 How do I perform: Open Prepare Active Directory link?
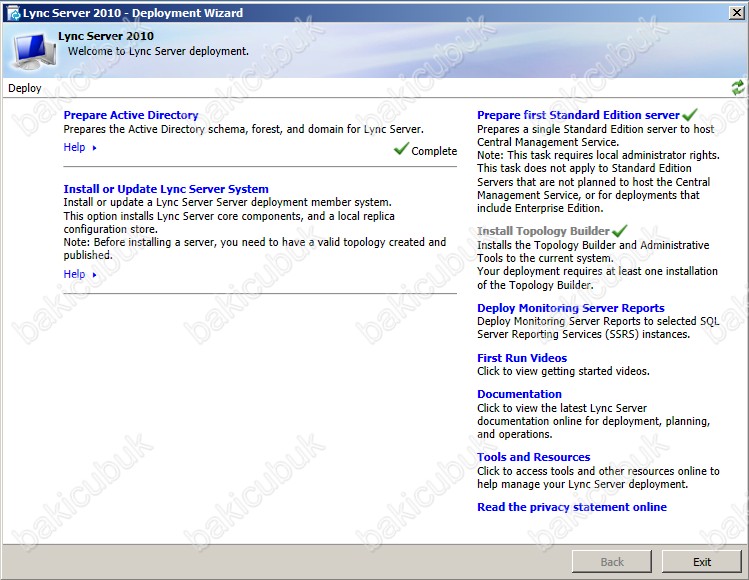tap(131, 115)
